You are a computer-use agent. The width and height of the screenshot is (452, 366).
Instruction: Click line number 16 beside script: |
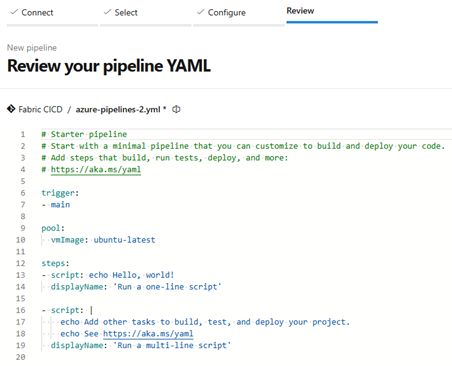[20, 310]
